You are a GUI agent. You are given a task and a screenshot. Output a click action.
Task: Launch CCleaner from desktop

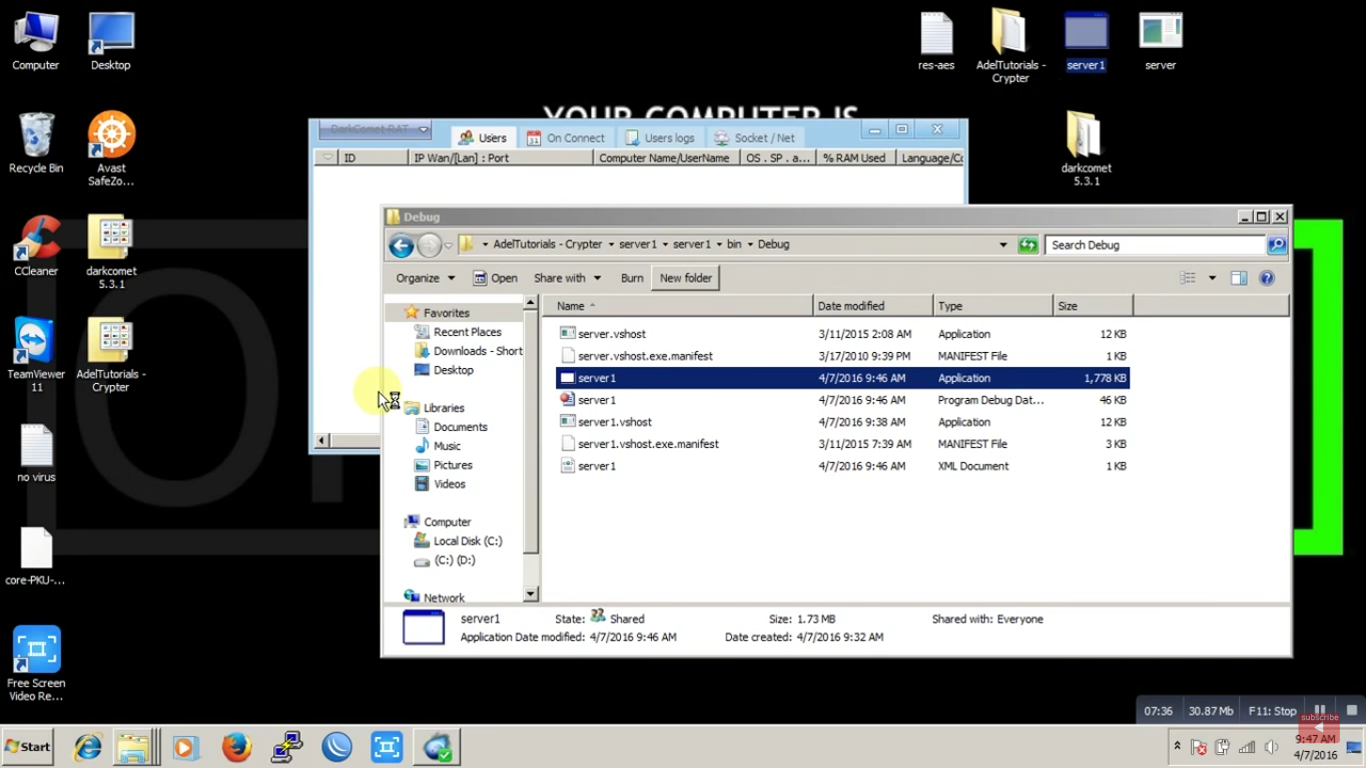click(x=36, y=246)
